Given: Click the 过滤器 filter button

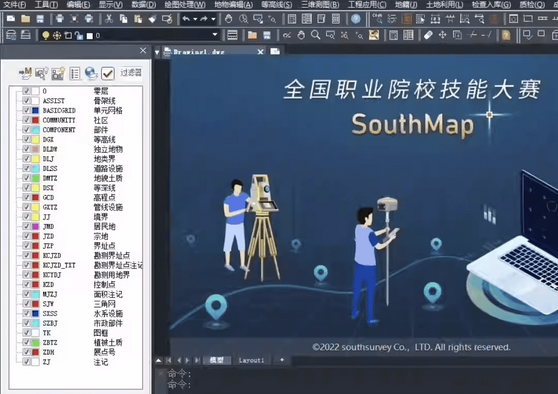Looking at the screenshot, I should tap(131, 73).
